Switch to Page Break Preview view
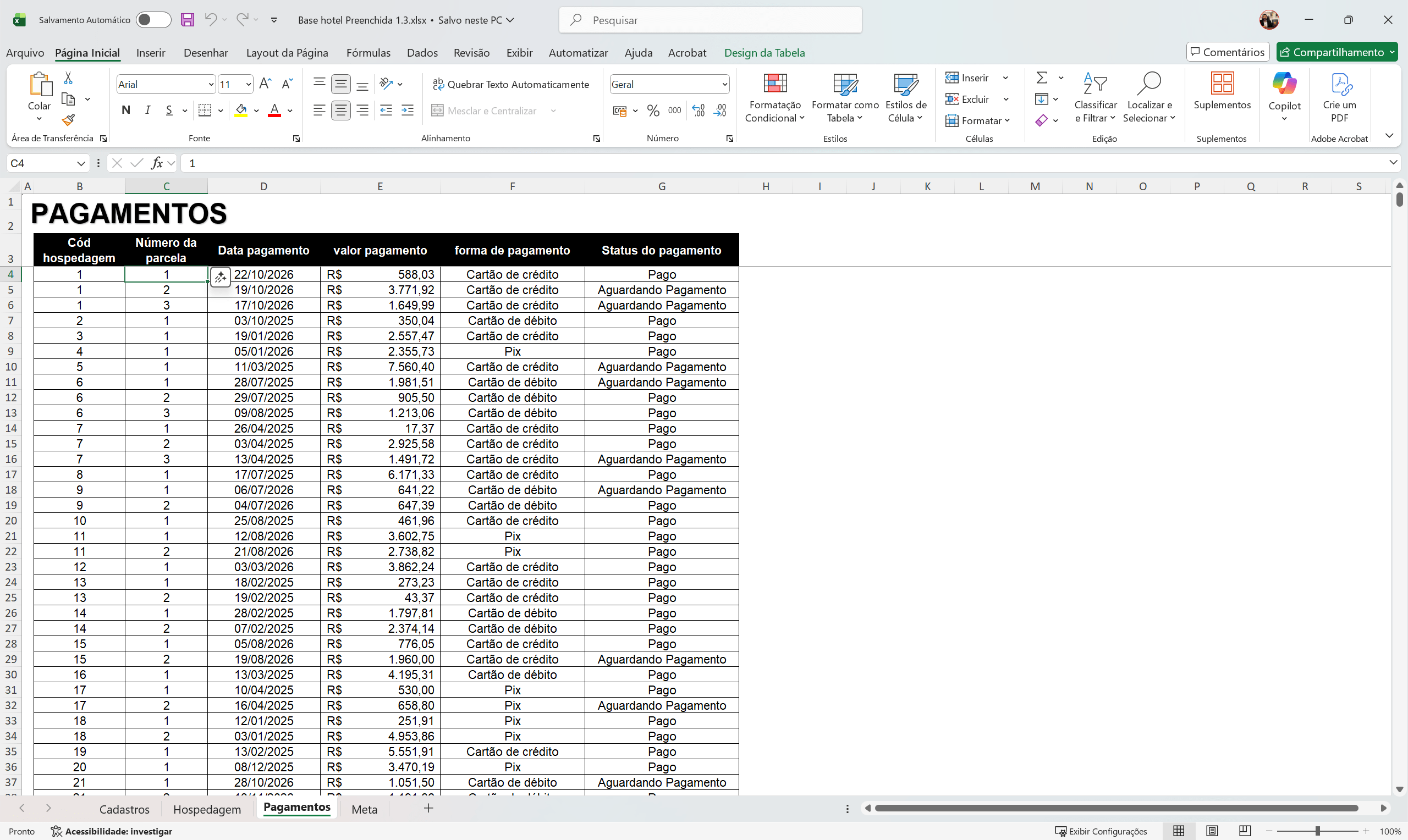Screen dimensions: 1408x840 1245,831
